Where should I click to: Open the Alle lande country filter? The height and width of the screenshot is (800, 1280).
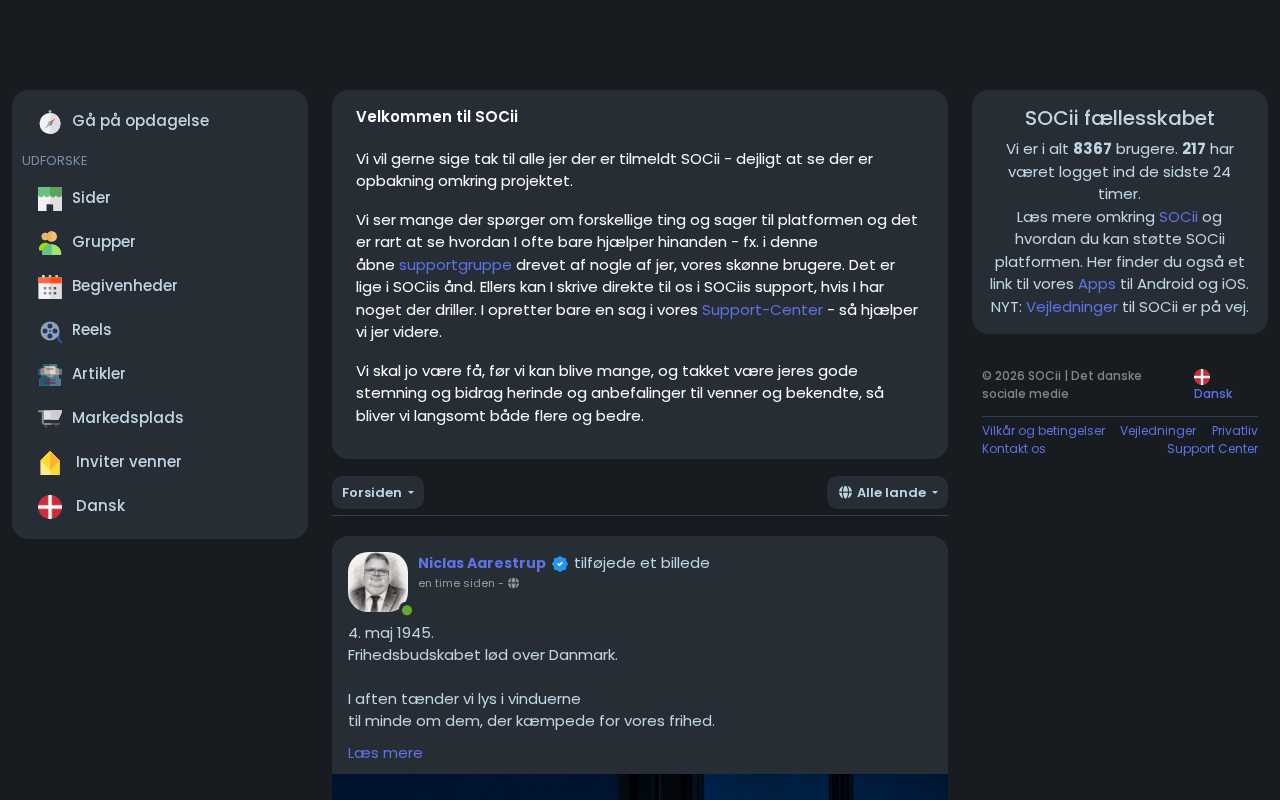(x=887, y=492)
